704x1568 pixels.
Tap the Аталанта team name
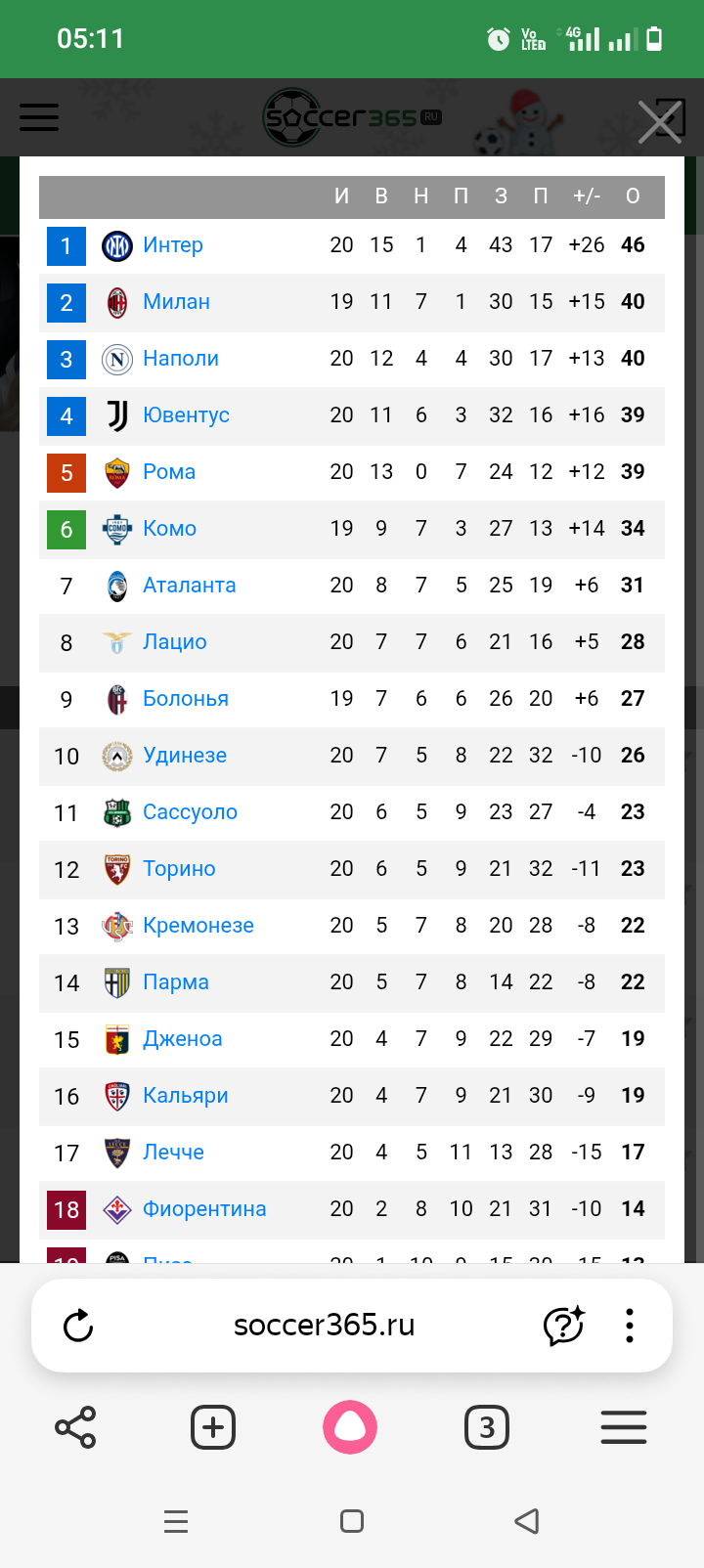tap(190, 586)
